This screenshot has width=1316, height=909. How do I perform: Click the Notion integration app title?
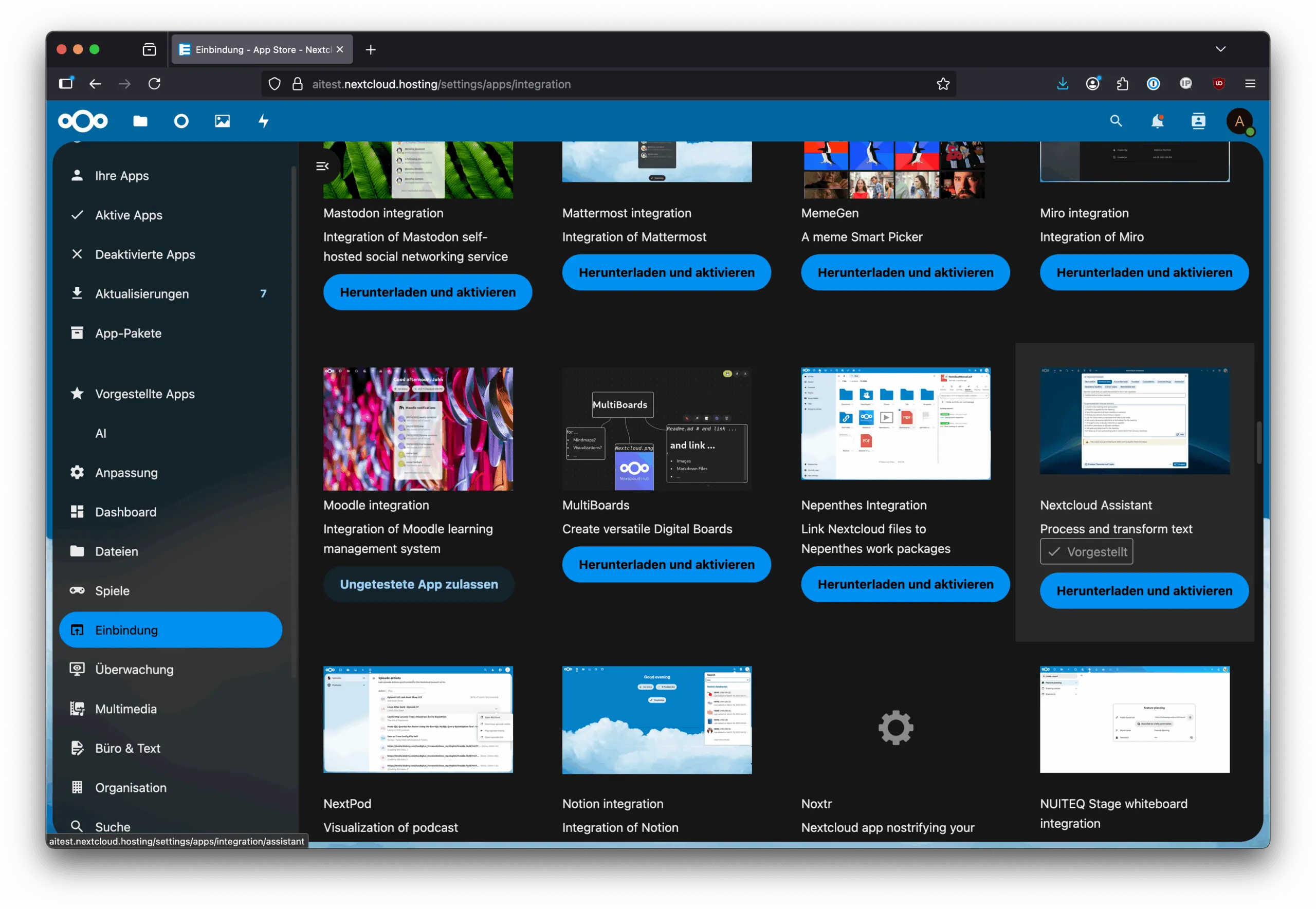[x=612, y=803]
